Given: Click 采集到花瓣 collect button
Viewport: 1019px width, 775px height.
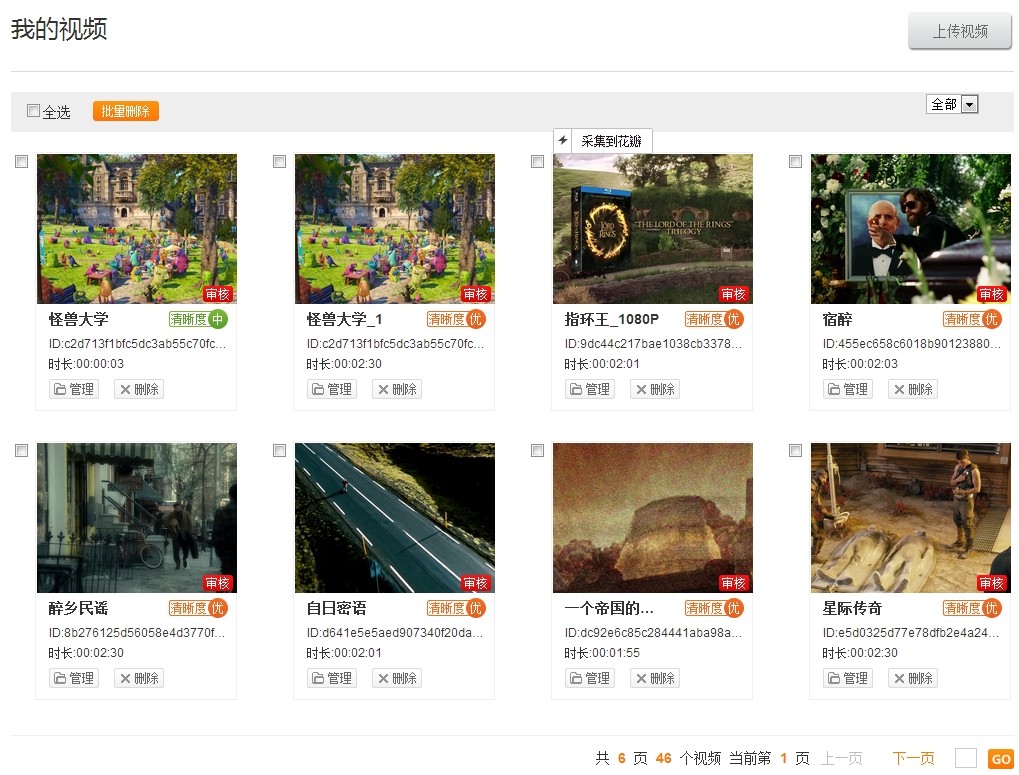Looking at the screenshot, I should pyautogui.click(x=611, y=141).
